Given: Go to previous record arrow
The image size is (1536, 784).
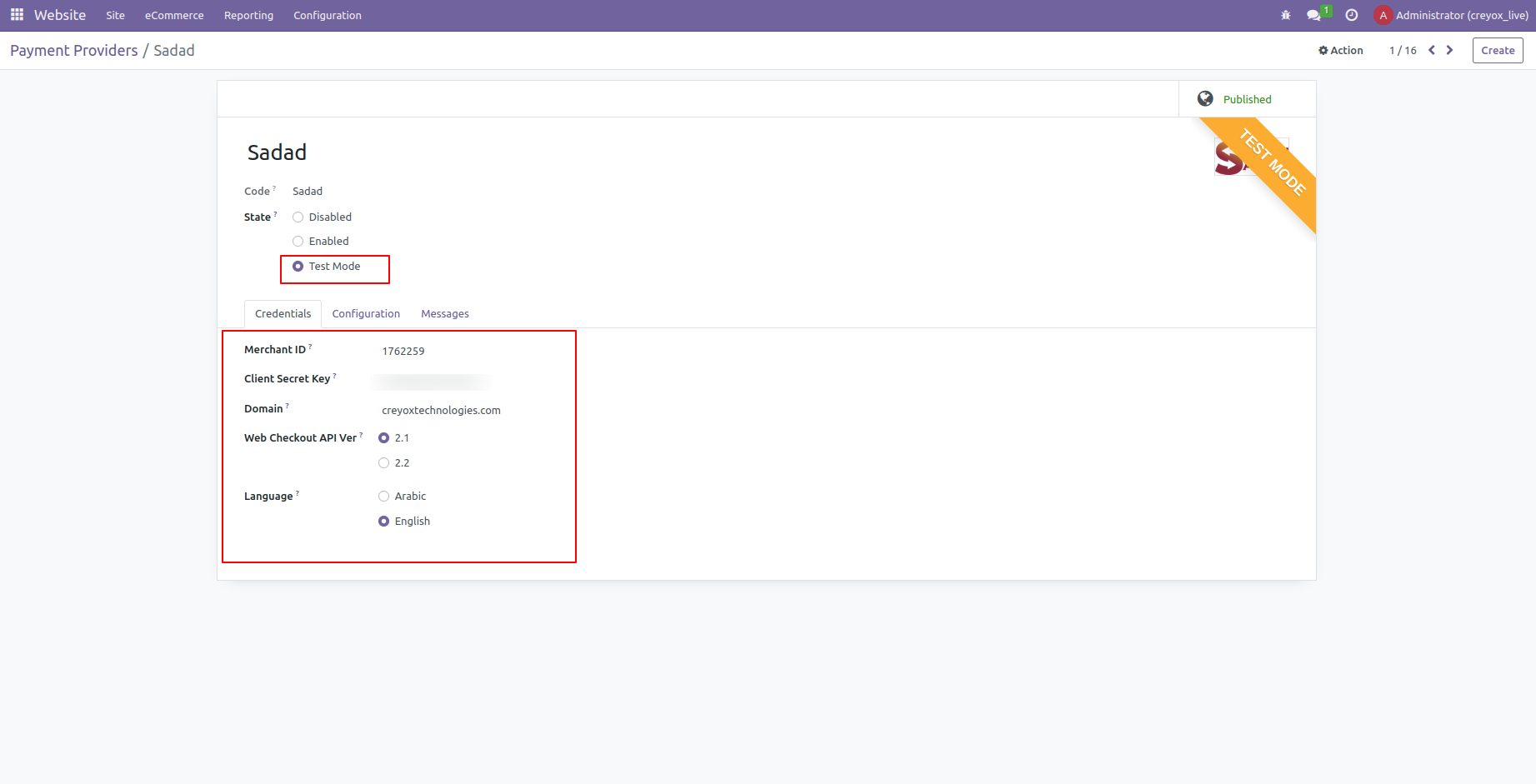Looking at the screenshot, I should pyautogui.click(x=1432, y=50).
